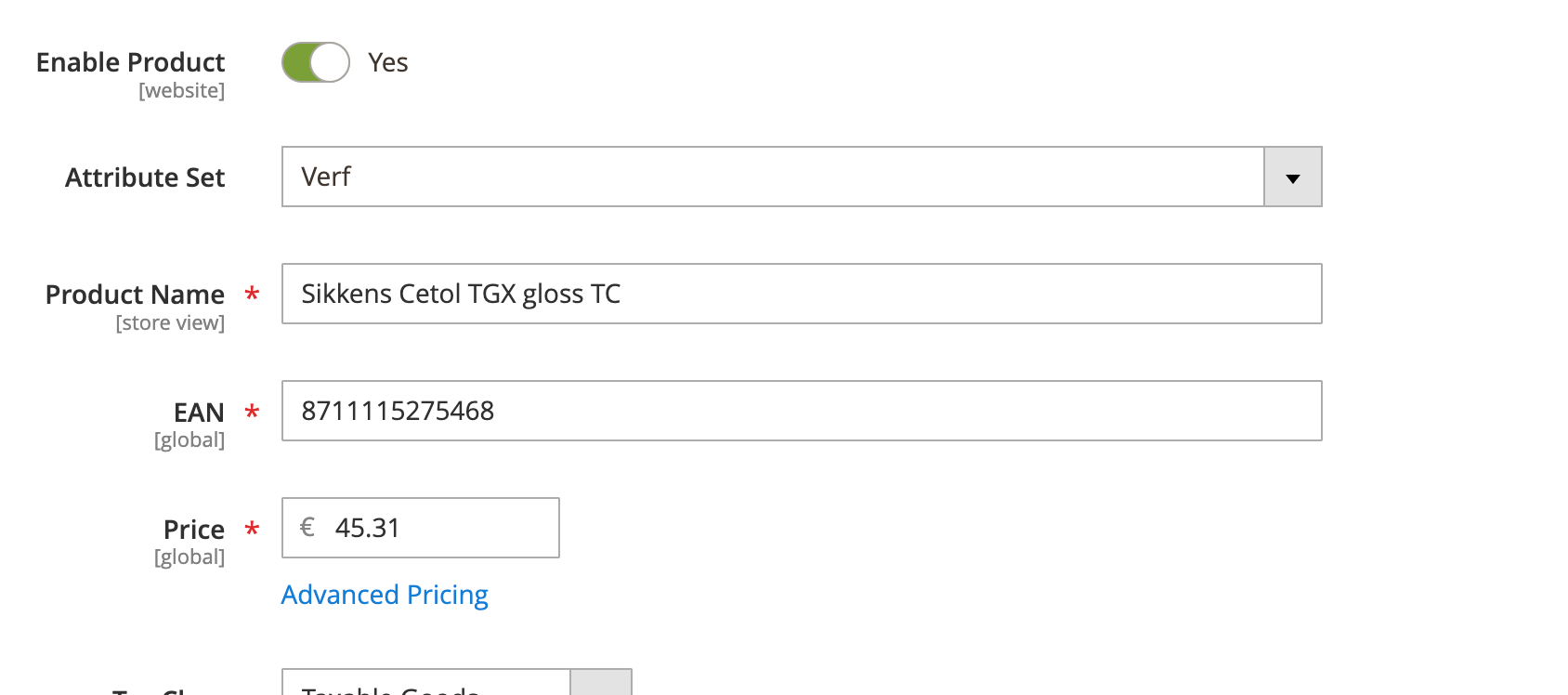1568x695 pixels.
Task: Click the required asterisk beside Product Name
Action: tap(251, 294)
